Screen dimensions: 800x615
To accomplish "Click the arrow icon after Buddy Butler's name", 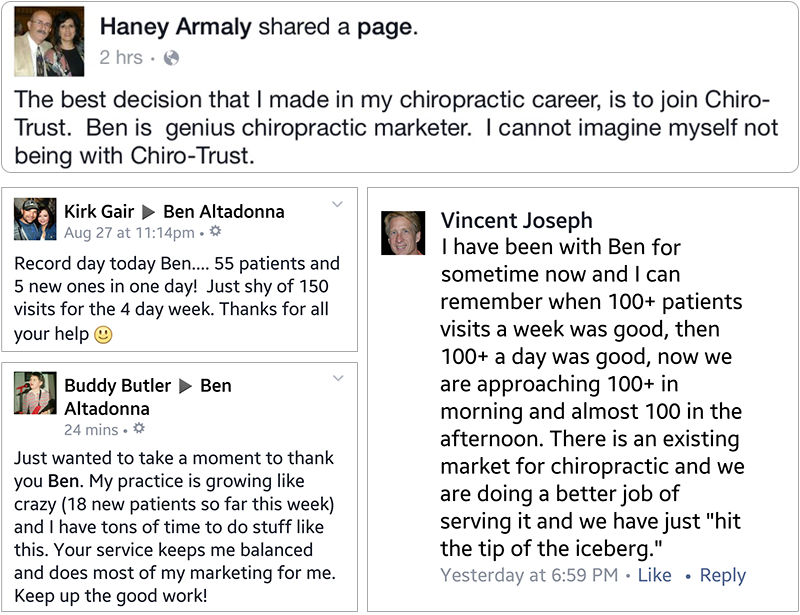I will coord(186,386).
